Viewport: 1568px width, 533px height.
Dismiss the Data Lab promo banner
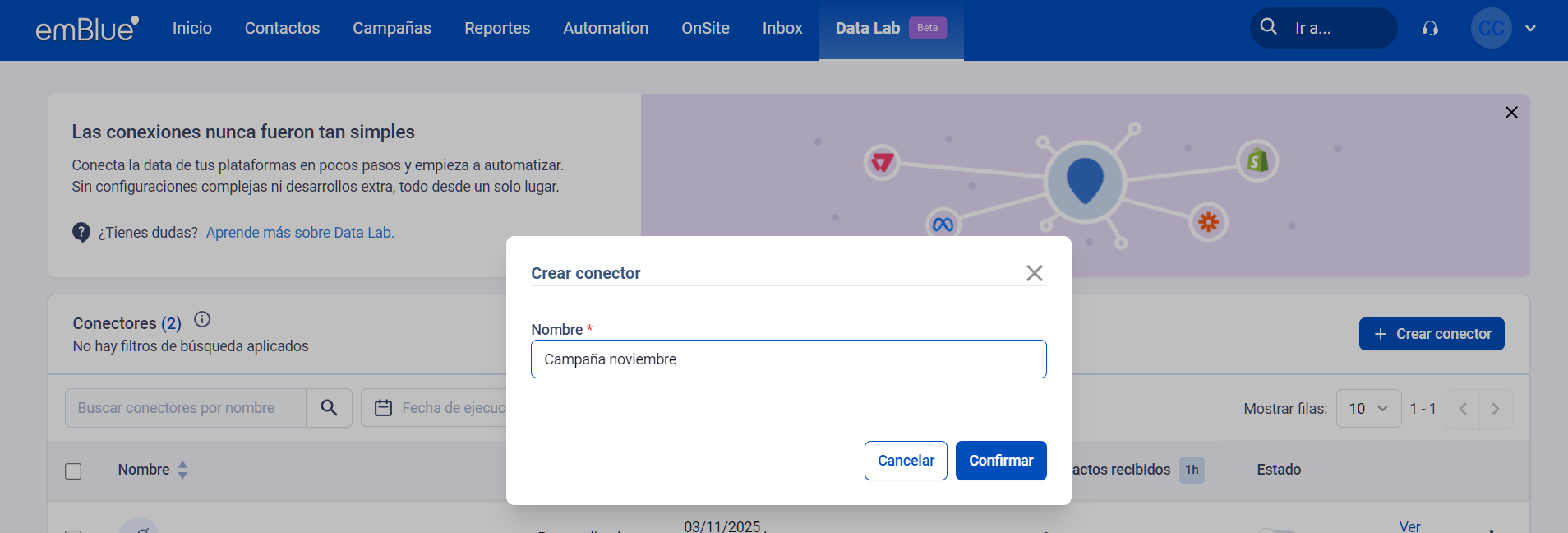click(1510, 113)
